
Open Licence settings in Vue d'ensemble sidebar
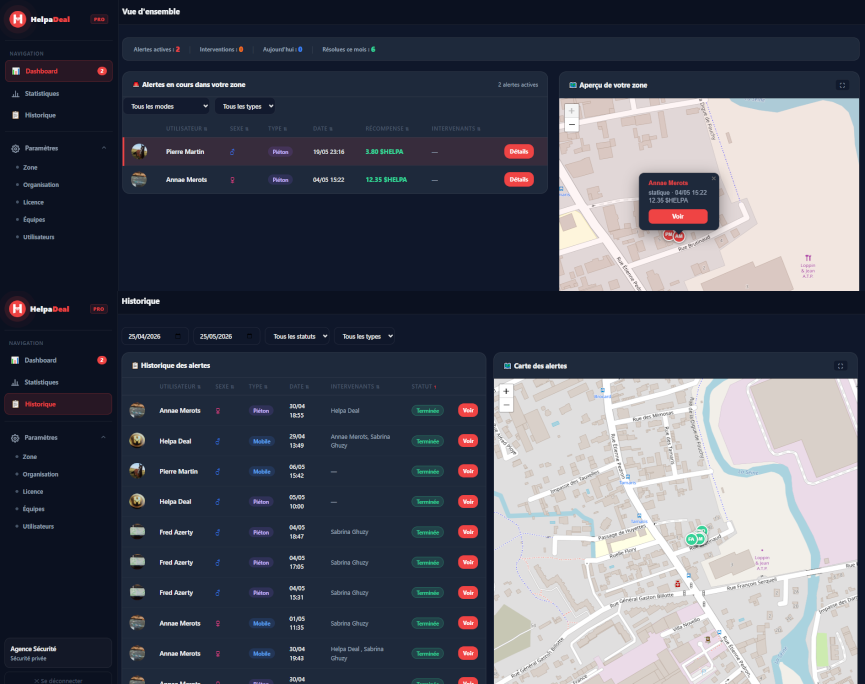[33, 202]
